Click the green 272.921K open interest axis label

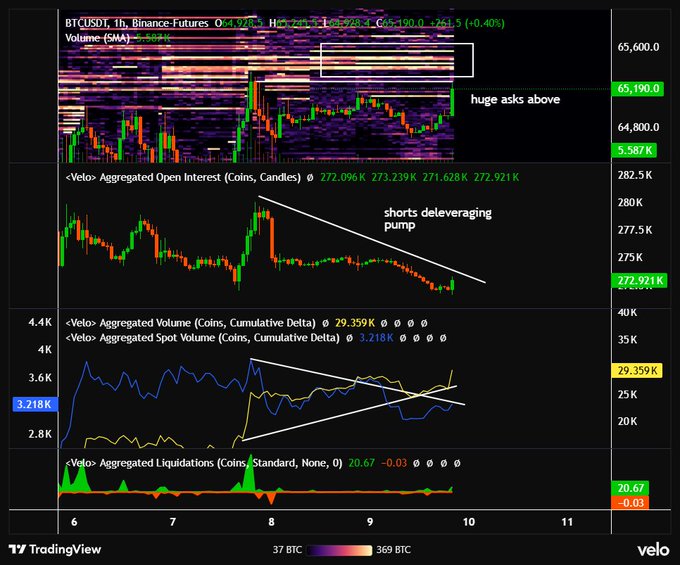pos(639,281)
